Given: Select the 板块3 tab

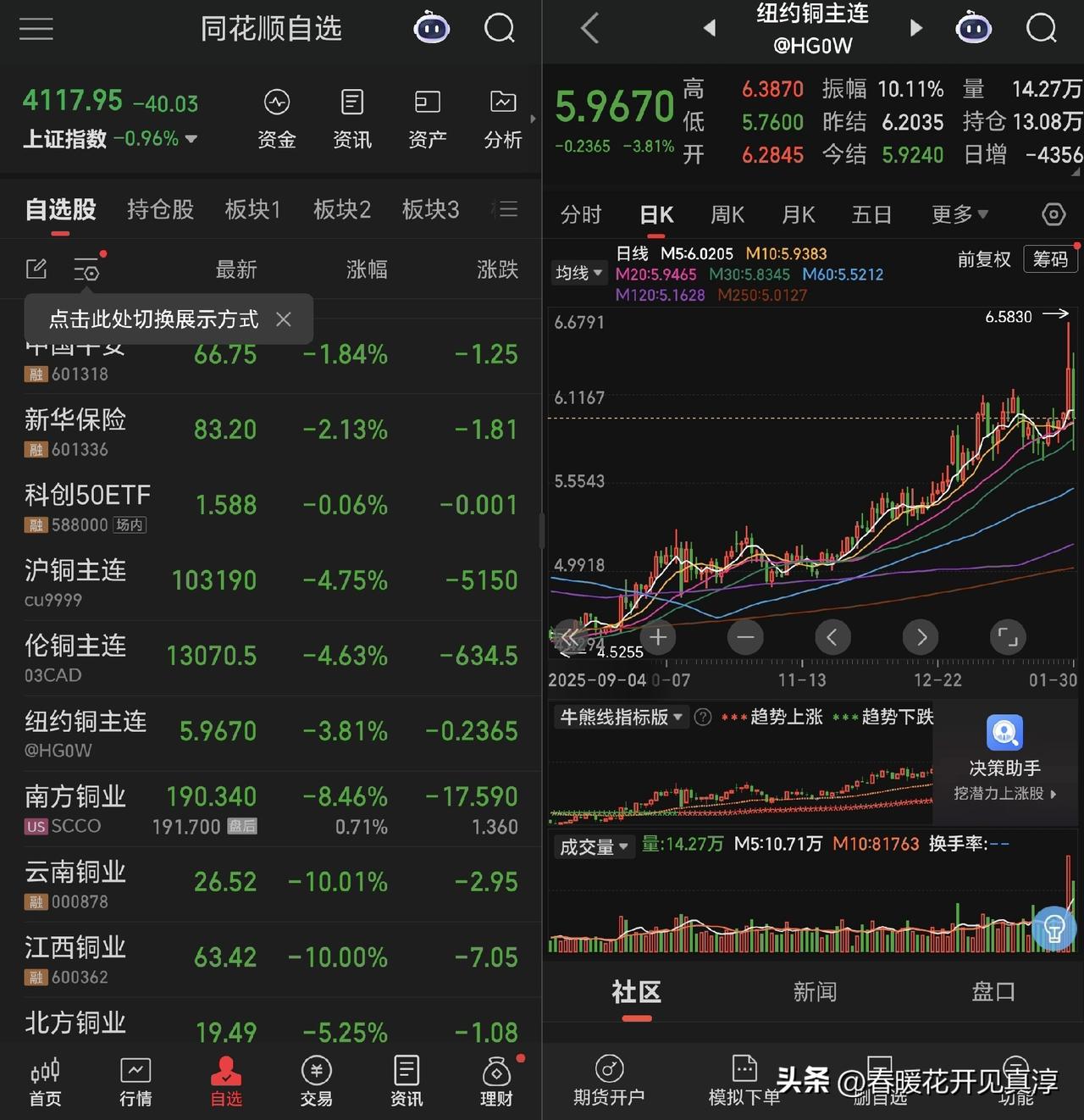Looking at the screenshot, I should point(430,209).
